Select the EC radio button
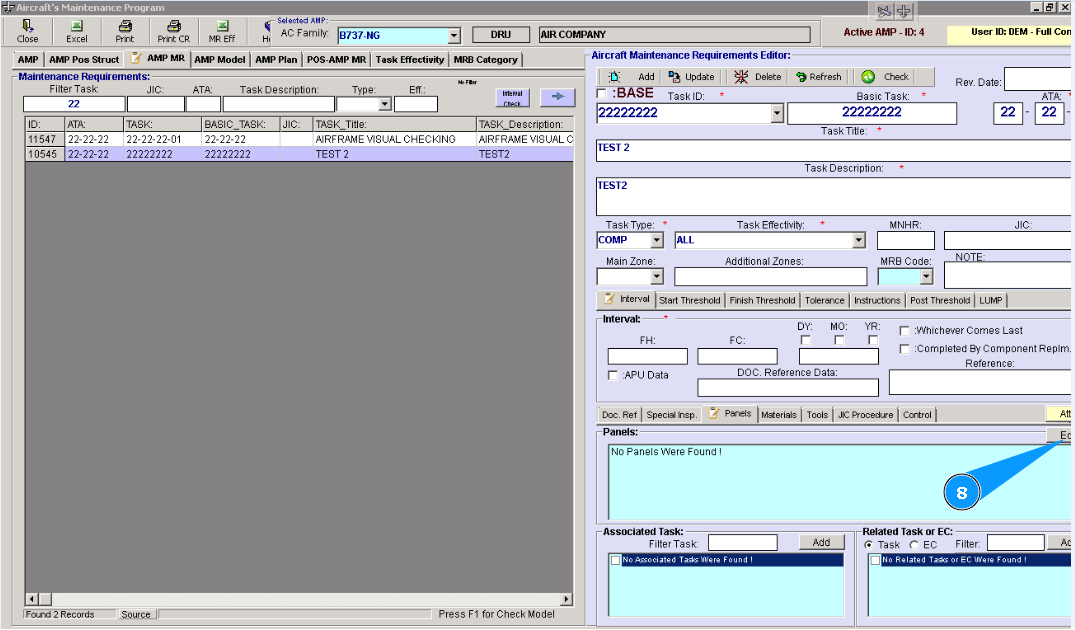This screenshot has height=630, width=1075. coord(914,545)
